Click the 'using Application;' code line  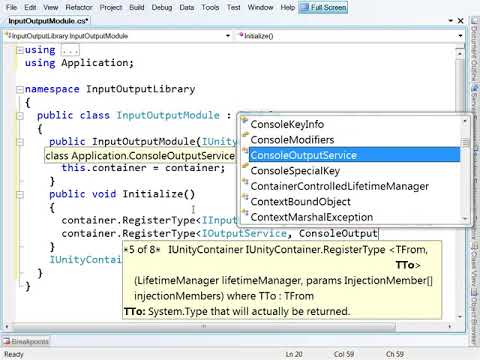point(79,63)
